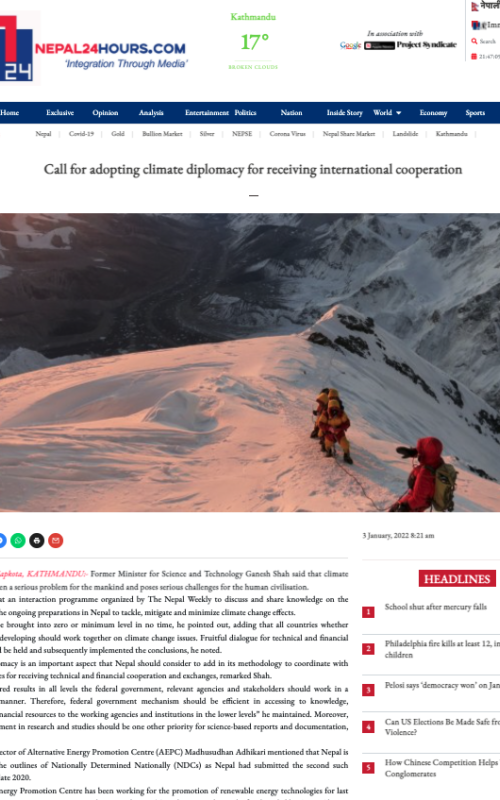500x800 pixels.
Task: Click the Kathmandu weather widget
Action: click(253, 42)
